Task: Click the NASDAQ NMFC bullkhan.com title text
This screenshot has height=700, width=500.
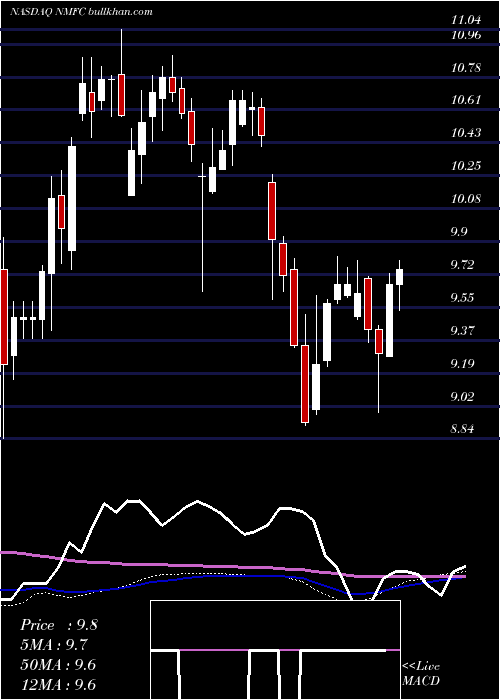Action: (81, 11)
